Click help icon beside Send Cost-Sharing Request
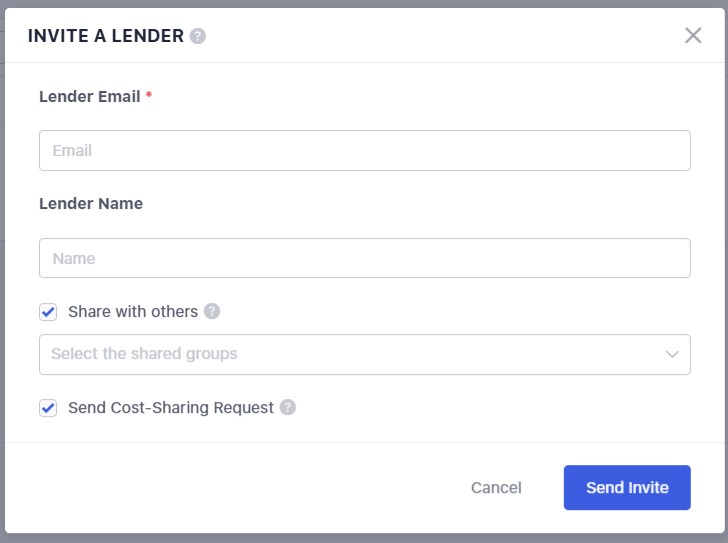728x543 pixels. tap(288, 407)
